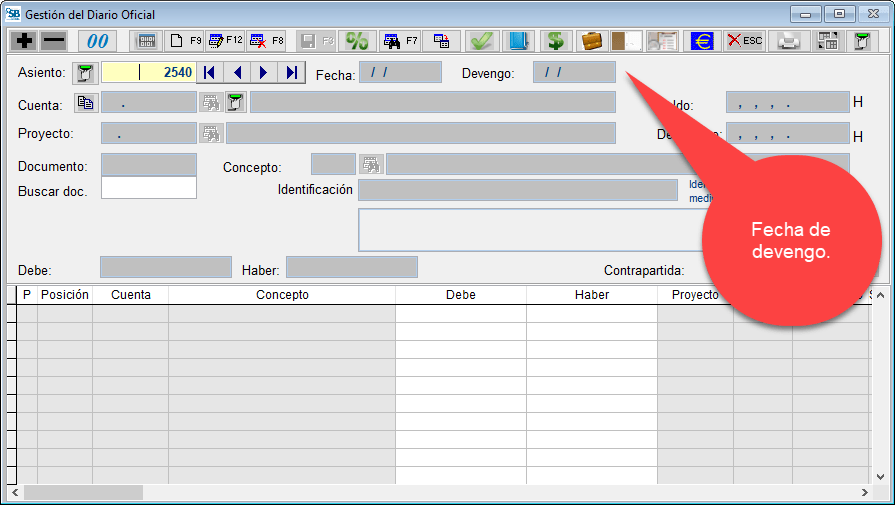
Task: Click the new document F9 button
Action: [185, 41]
